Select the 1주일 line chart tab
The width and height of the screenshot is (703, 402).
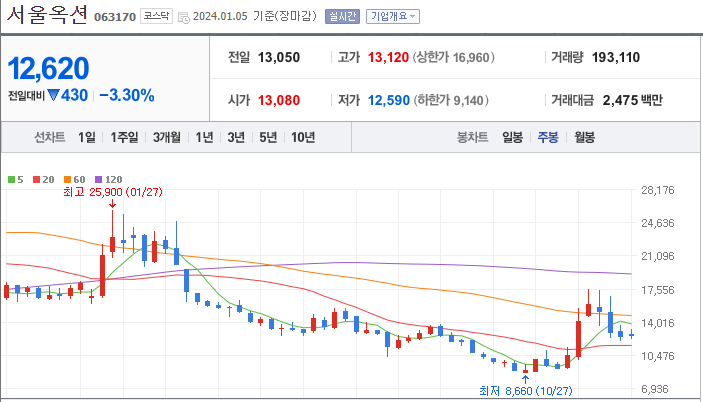(124, 137)
